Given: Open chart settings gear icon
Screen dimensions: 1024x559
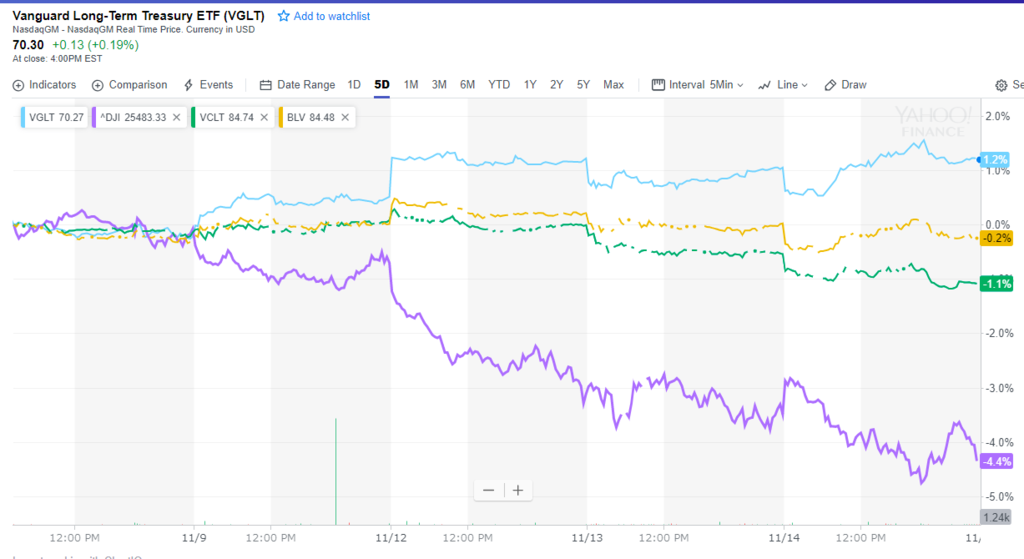Looking at the screenshot, I should pyautogui.click(x=1001, y=86).
